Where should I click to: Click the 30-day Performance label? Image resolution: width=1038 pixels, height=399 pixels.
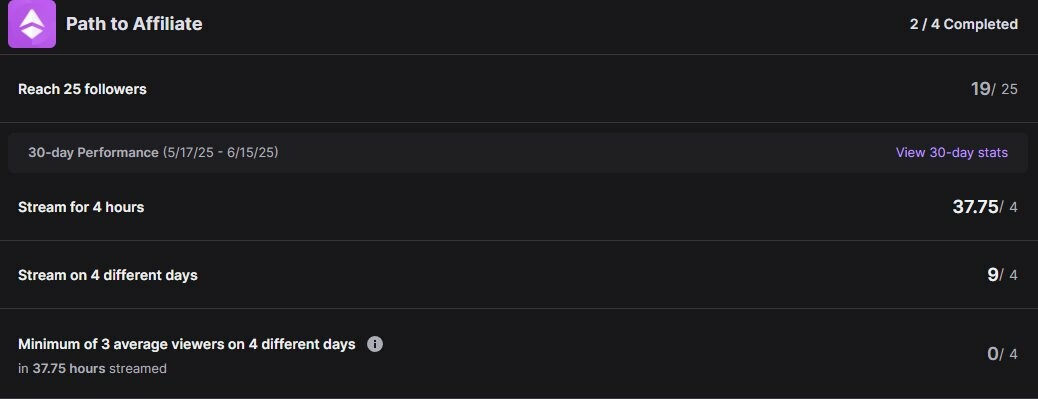(93, 152)
